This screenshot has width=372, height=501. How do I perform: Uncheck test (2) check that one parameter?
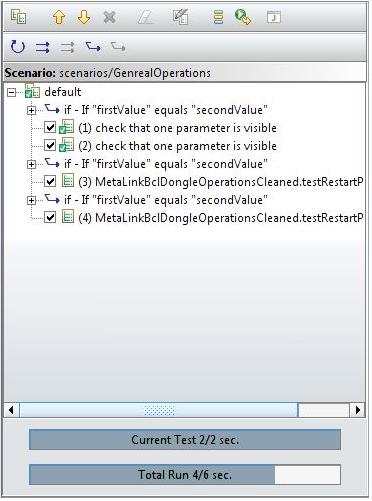[x=50, y=145]
